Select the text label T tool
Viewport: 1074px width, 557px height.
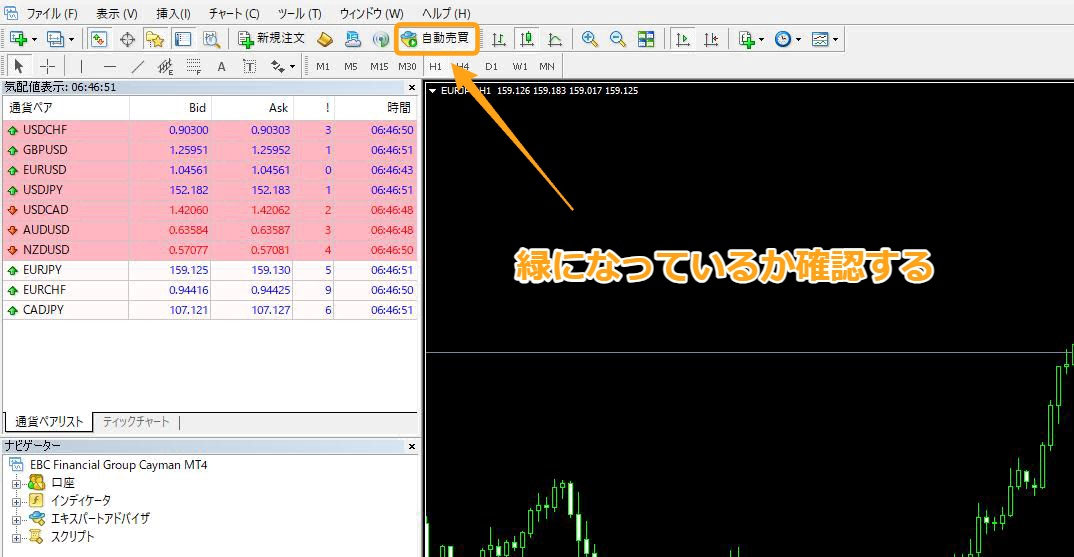249,66
